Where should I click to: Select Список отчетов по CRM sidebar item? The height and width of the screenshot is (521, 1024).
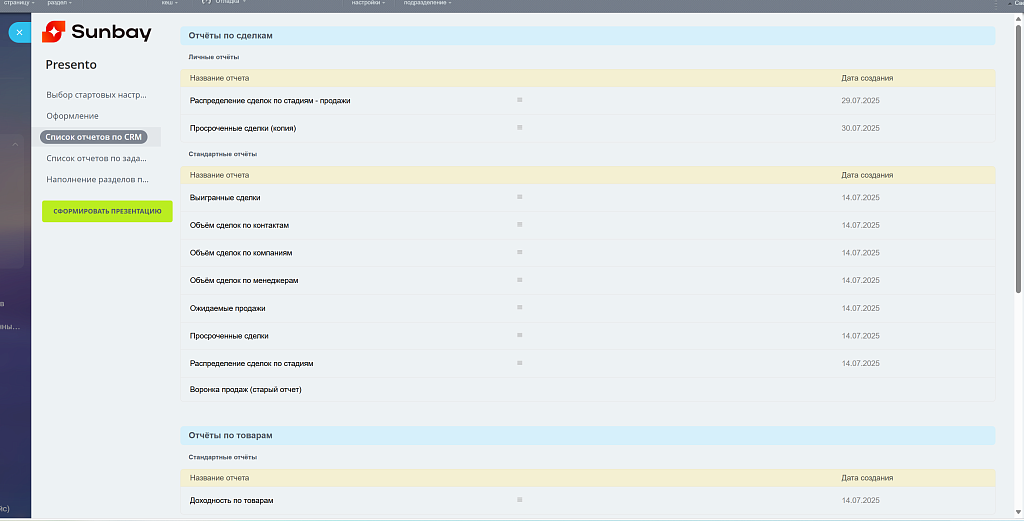94,137
